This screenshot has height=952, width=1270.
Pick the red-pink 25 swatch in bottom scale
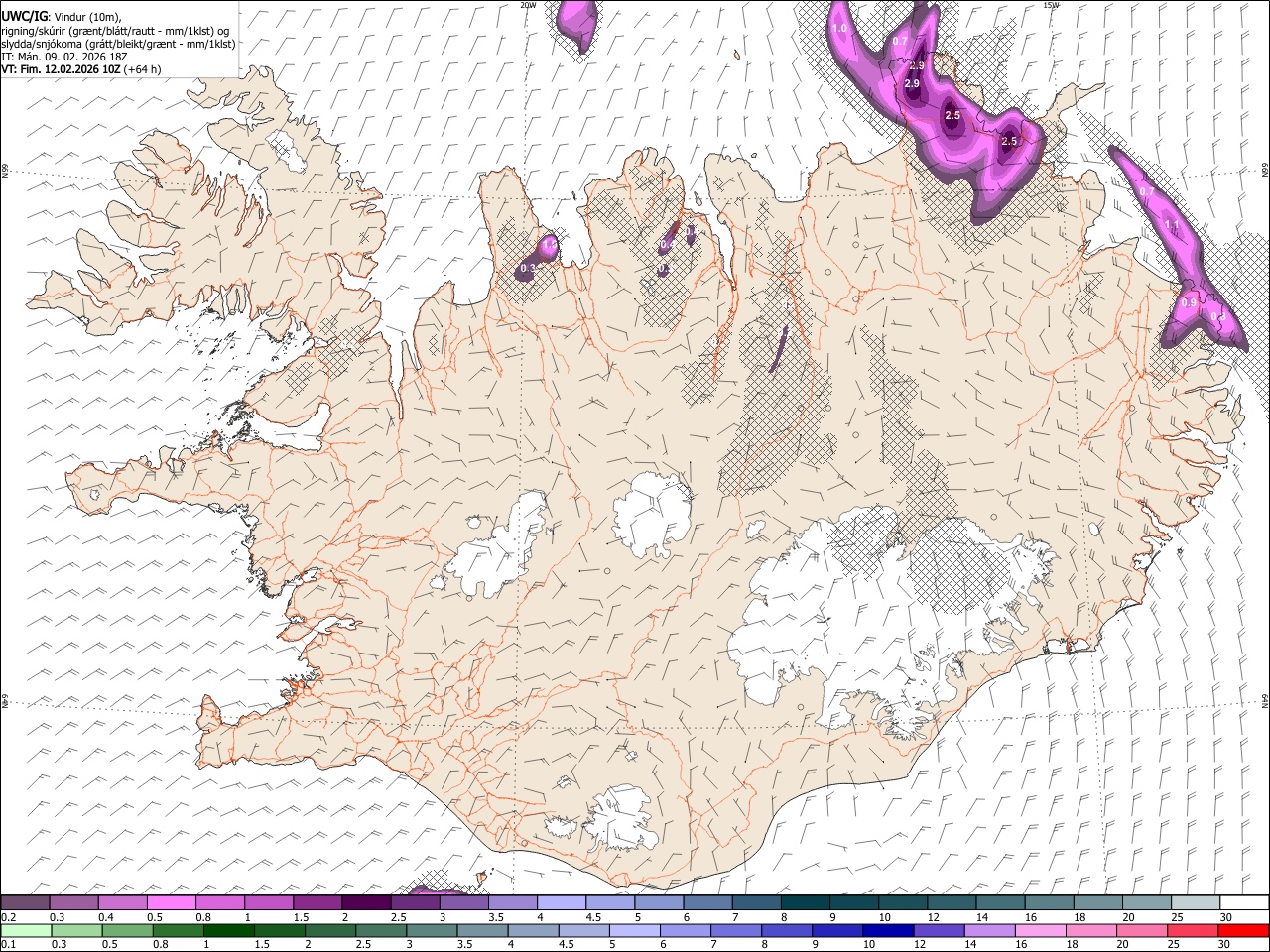click(x=1192, y=931)
